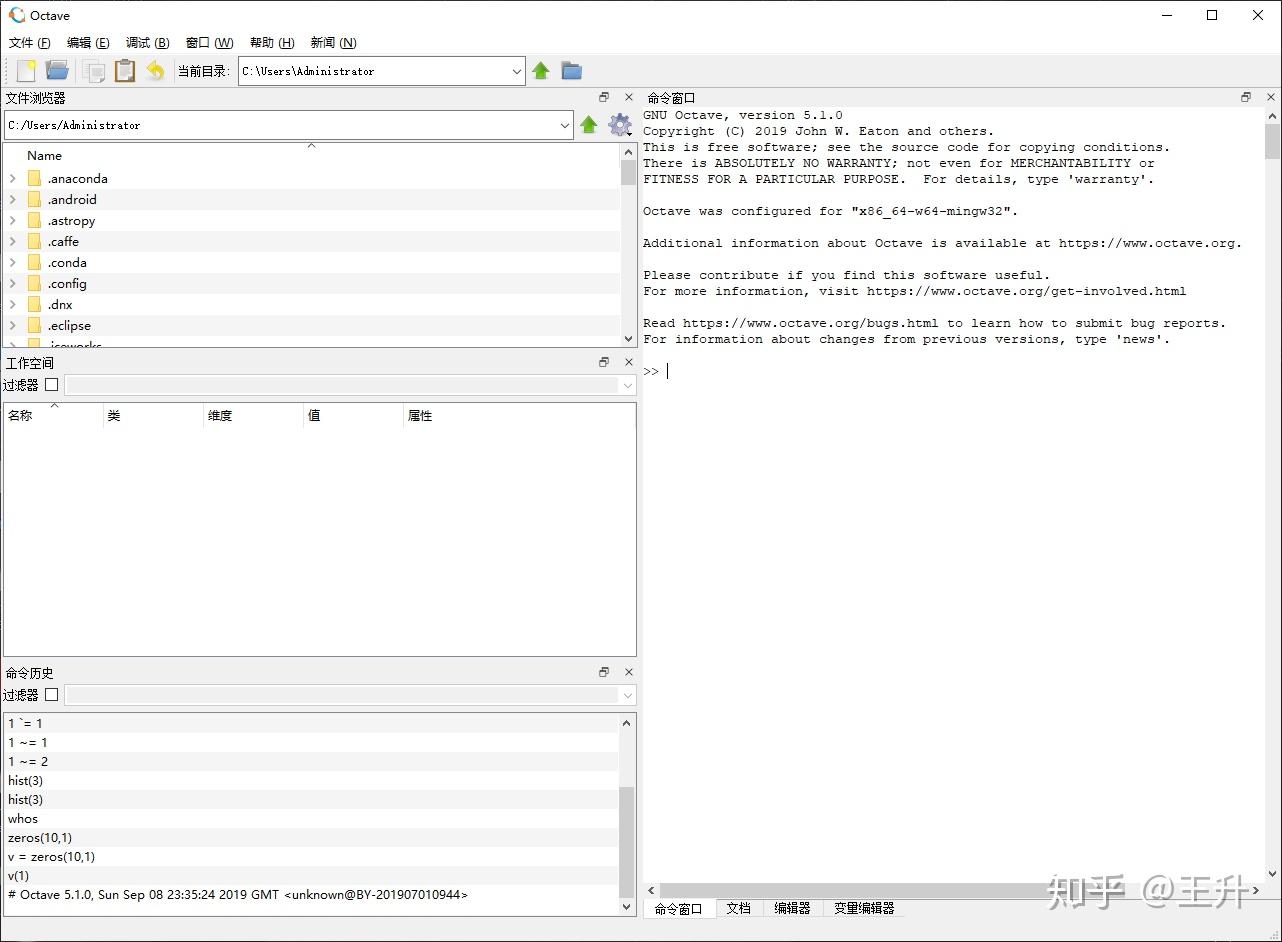Expand the .config folder
Image resolution: width=1282 pixels, height=942 pixels.
(x=12, y=283)
